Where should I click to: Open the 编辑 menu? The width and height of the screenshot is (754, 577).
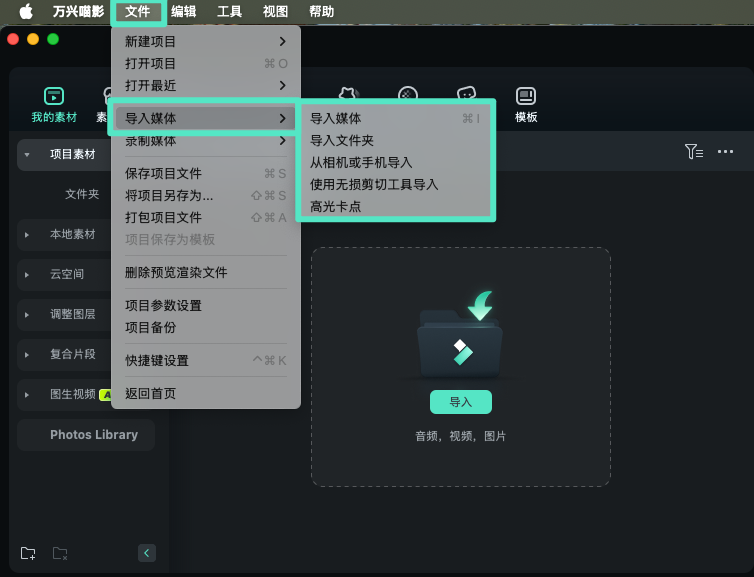click(184, 11)
